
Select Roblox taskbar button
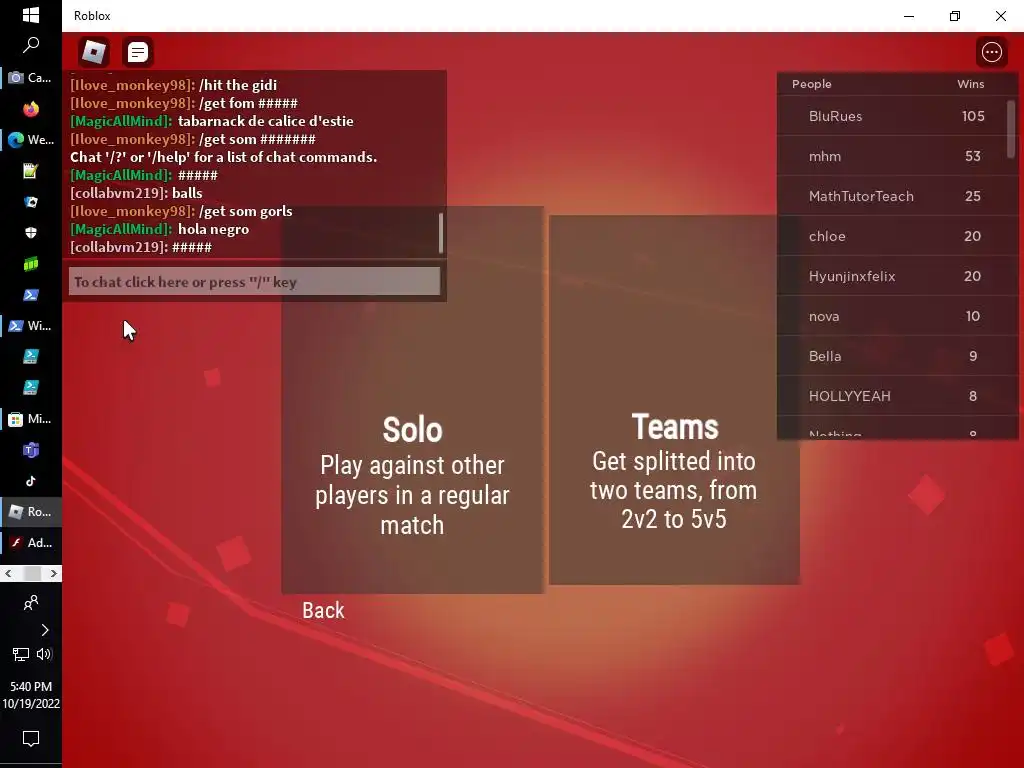point(31,512)
